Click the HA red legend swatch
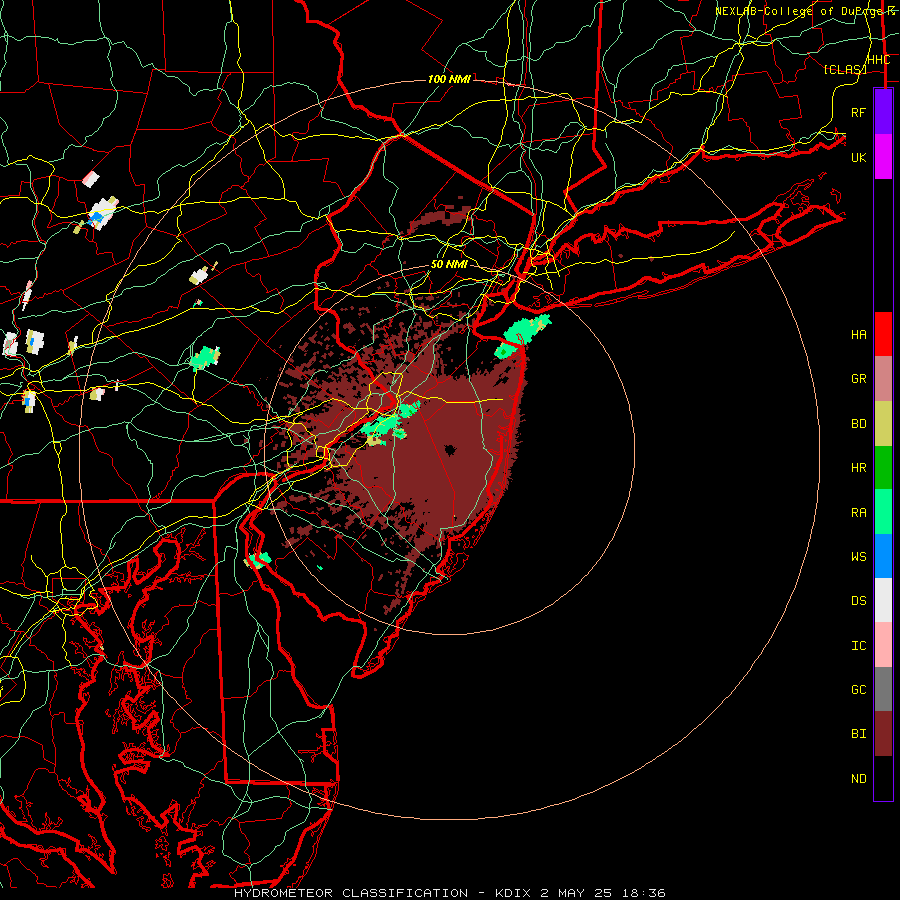 [883, 334]
